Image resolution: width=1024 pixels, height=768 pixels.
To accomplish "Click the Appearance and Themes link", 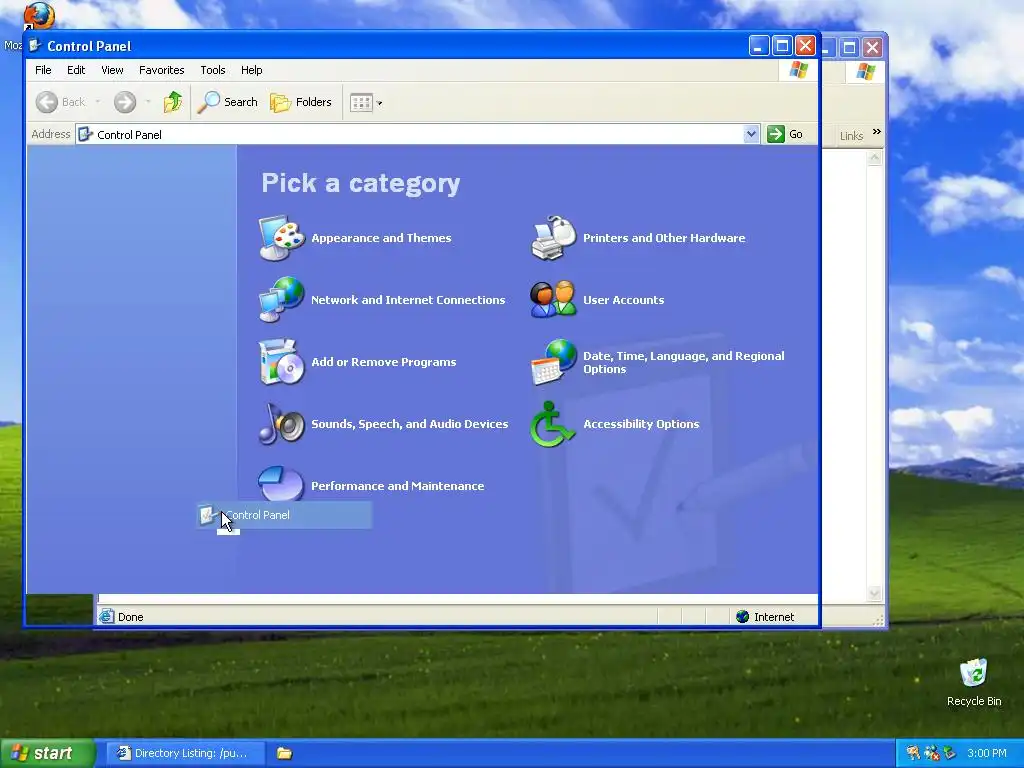I will click(381, 238).
